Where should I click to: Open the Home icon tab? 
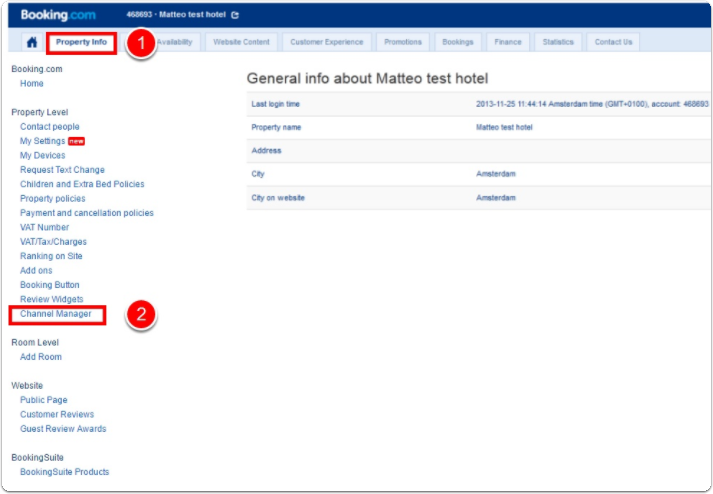32,42
